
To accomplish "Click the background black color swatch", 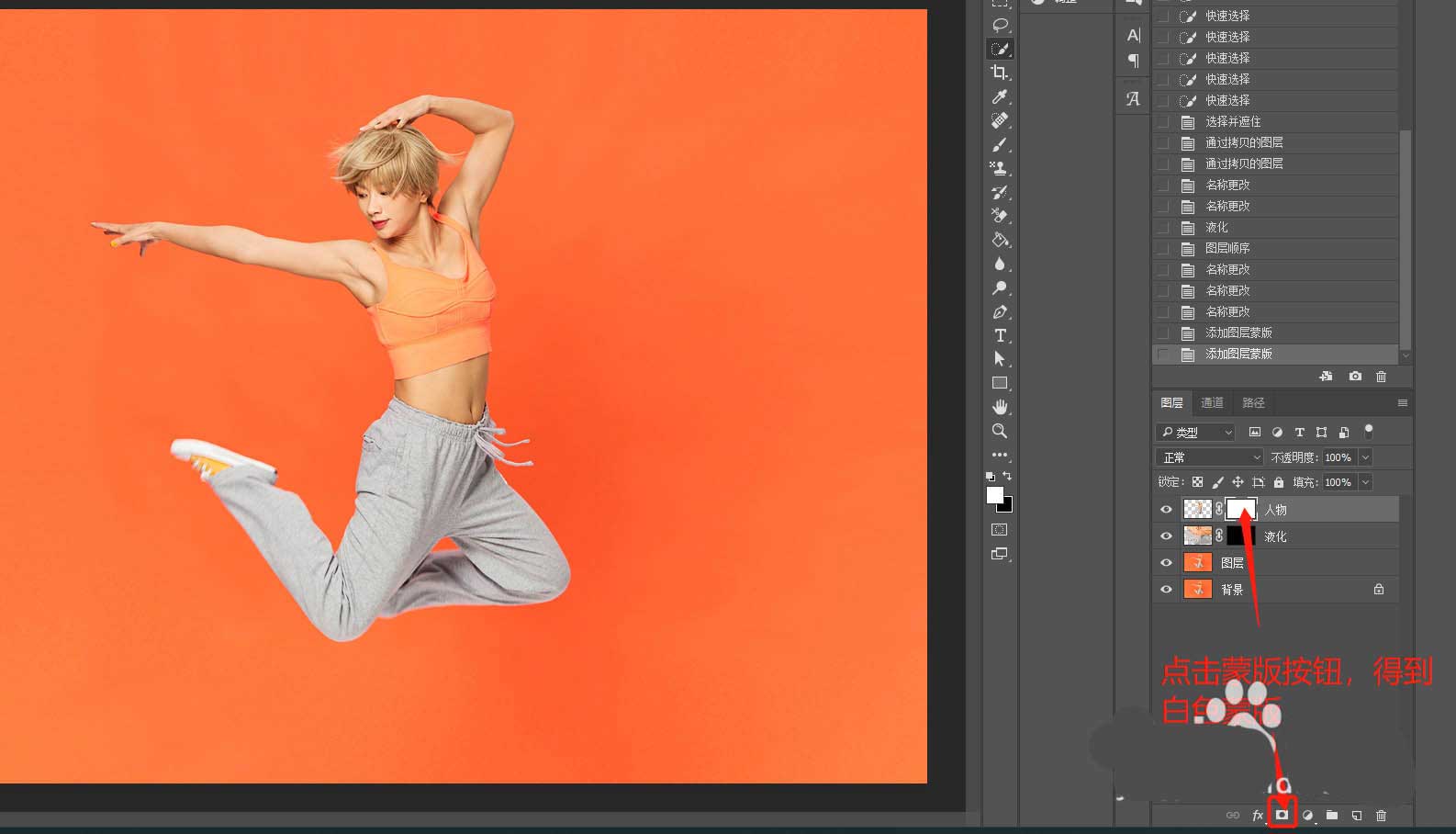I will pos(1007,506).
